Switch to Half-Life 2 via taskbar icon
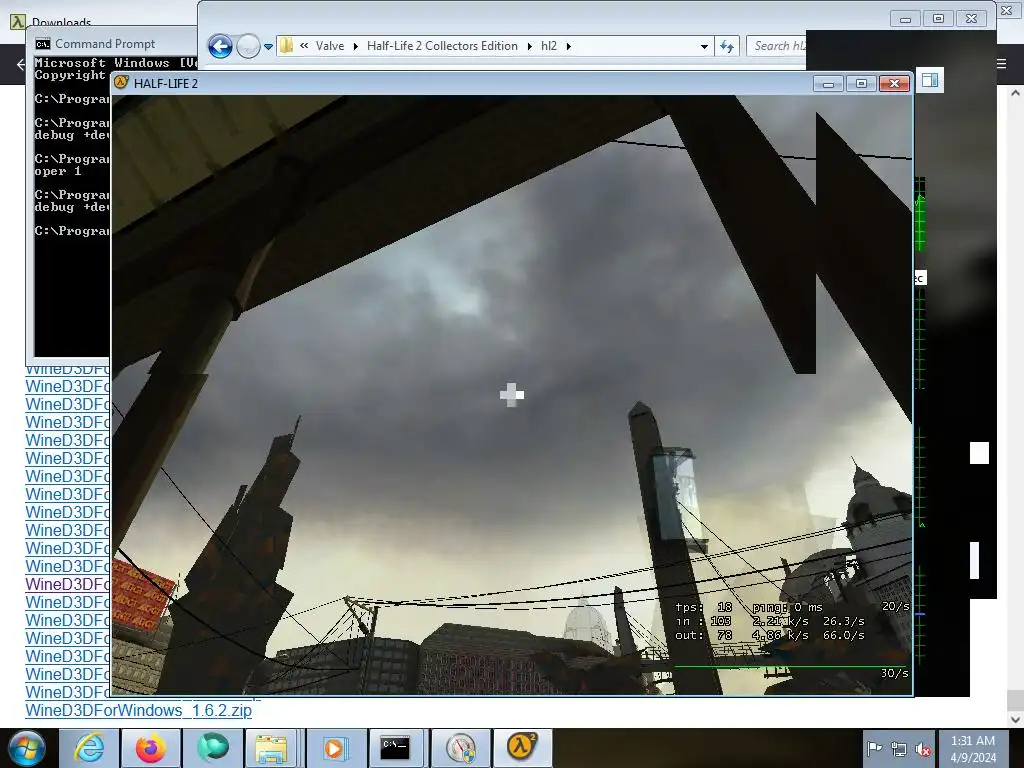This screenshot has height=768, width=1024. click(x=522, y=748)
